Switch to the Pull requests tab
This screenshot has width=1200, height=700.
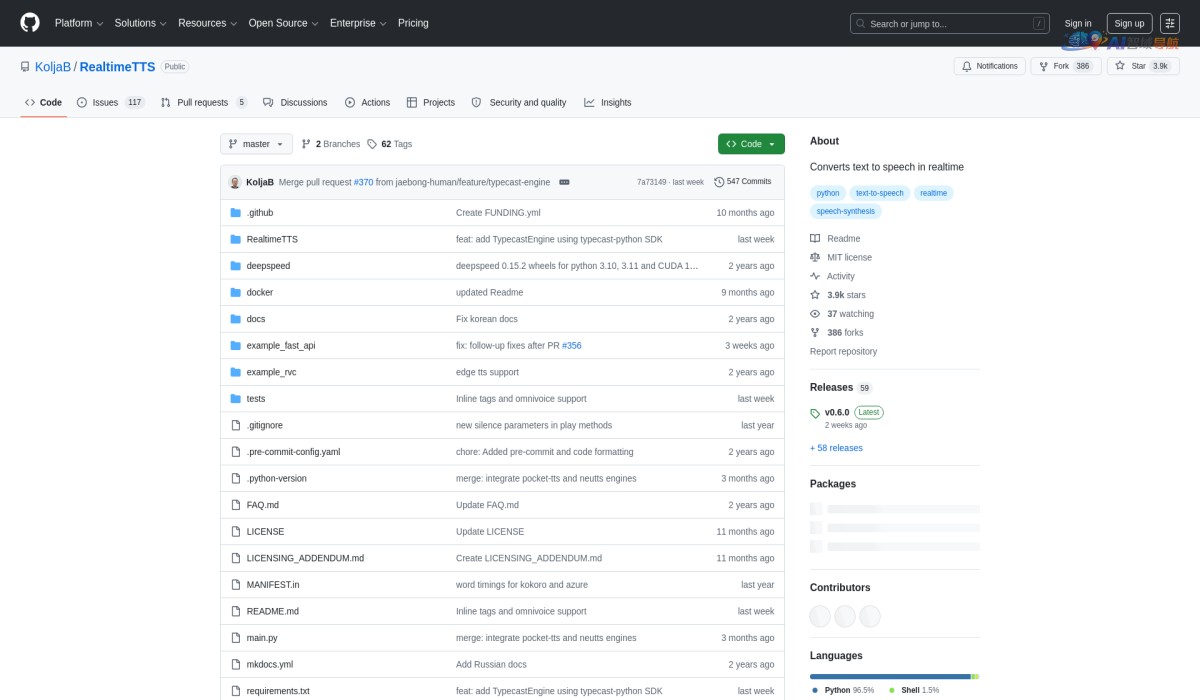(x=203, y=102)
